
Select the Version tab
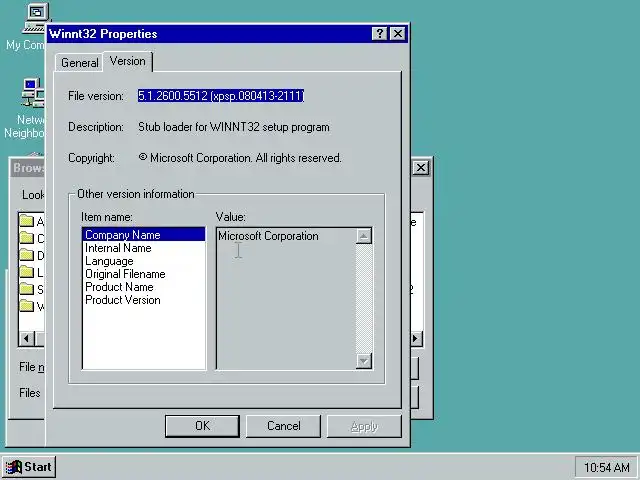click(128, 61)
